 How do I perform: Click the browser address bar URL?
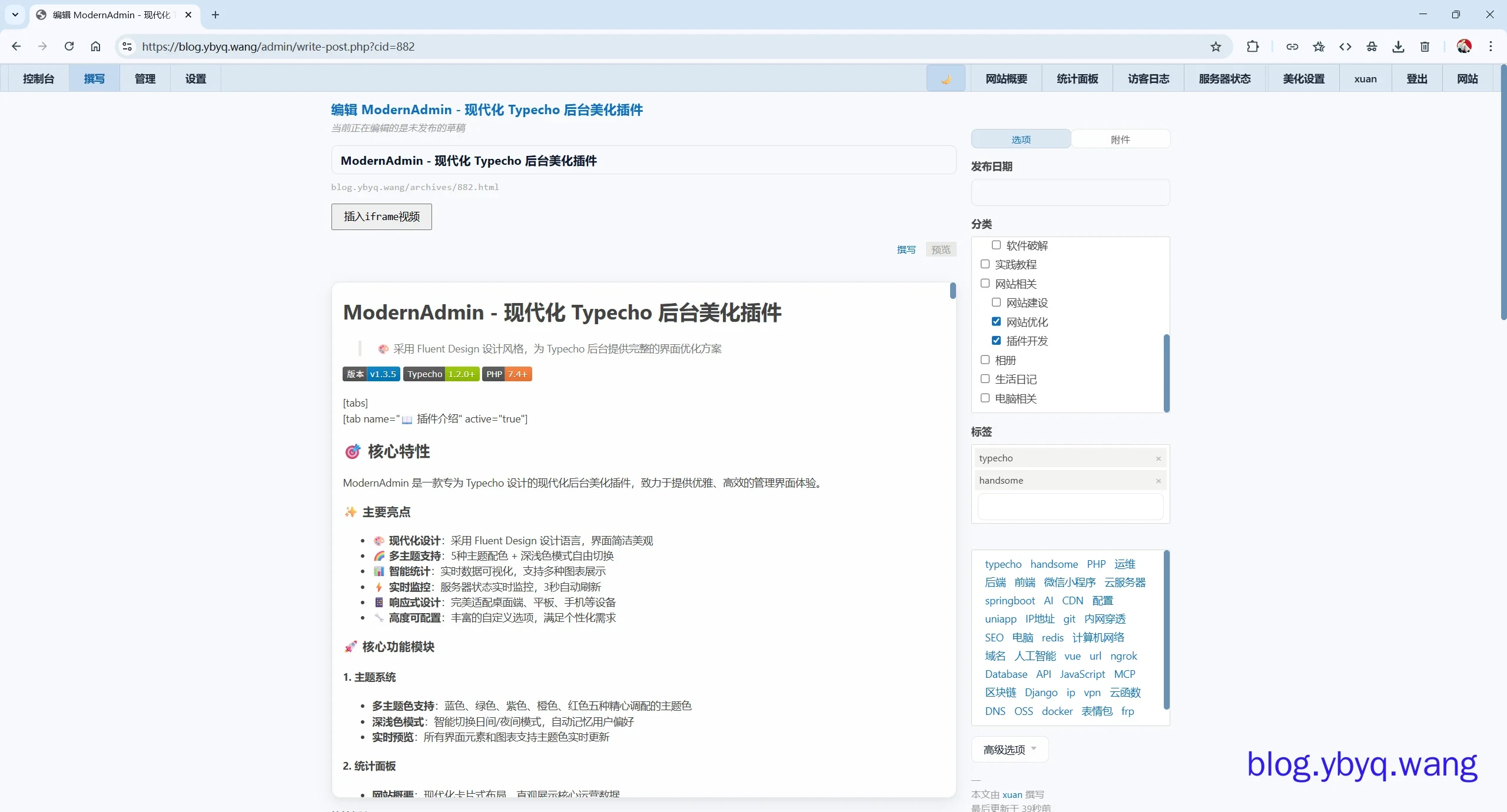click(278, 46)
